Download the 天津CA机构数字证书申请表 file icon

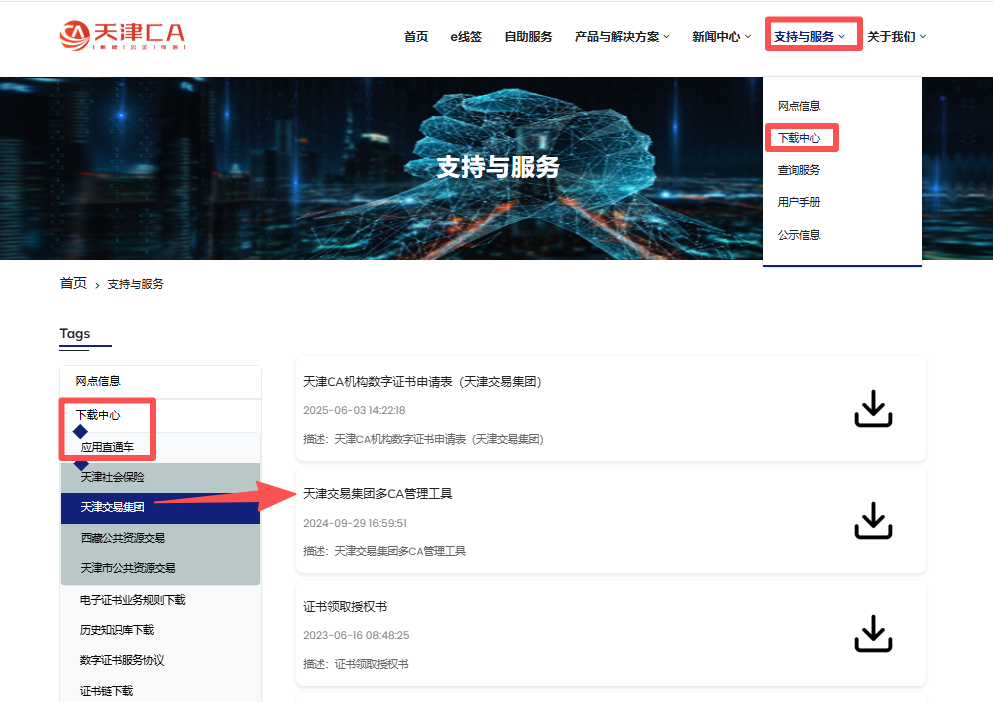coord(872,408)
